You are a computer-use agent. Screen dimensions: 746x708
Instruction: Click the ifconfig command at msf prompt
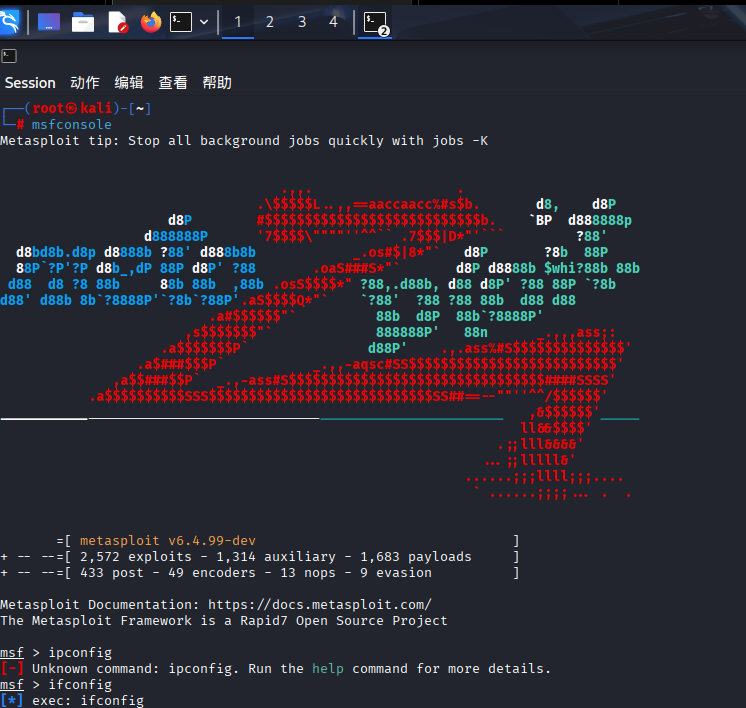point(80,685)
